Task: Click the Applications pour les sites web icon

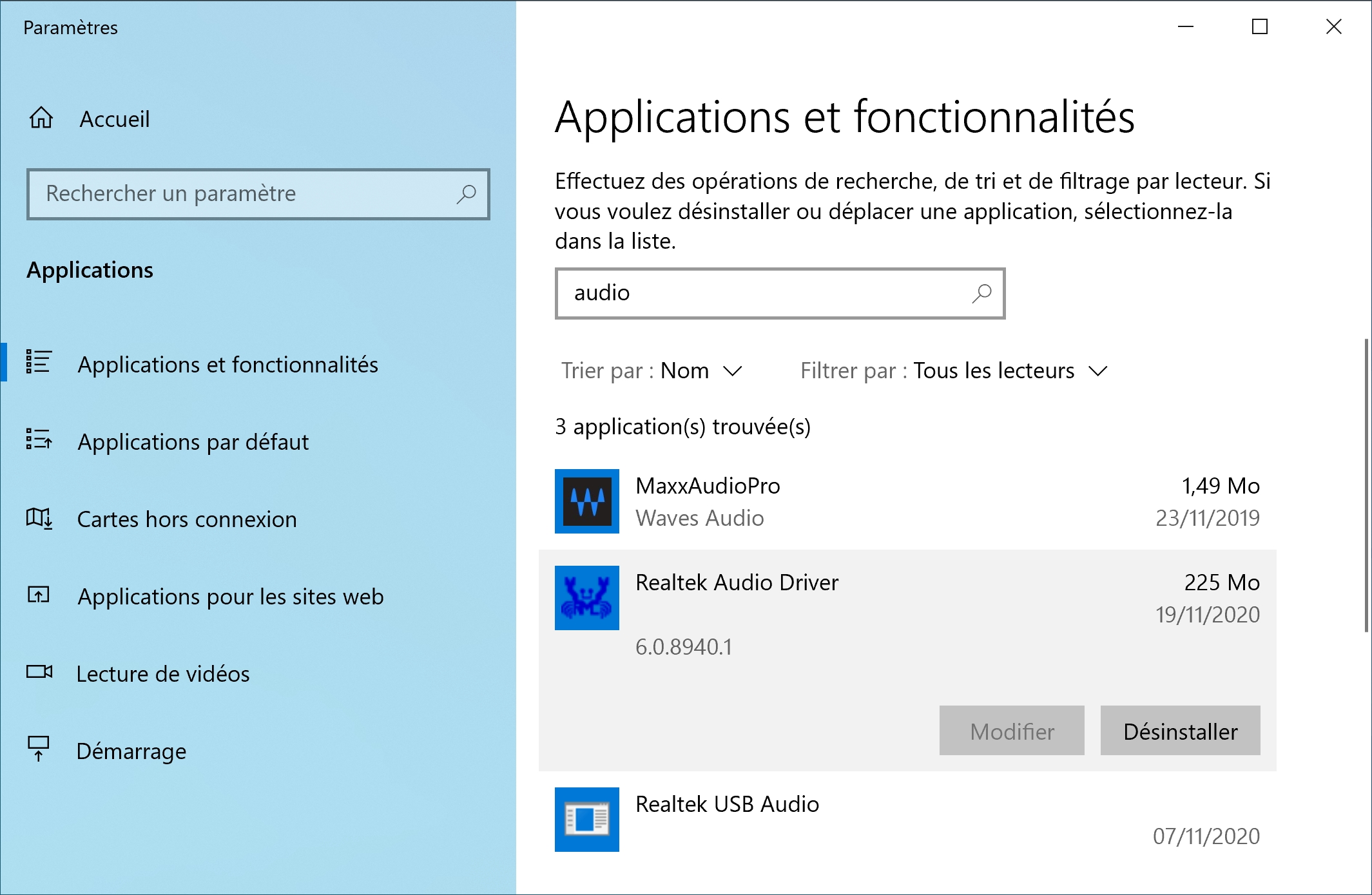Action: 39,594
